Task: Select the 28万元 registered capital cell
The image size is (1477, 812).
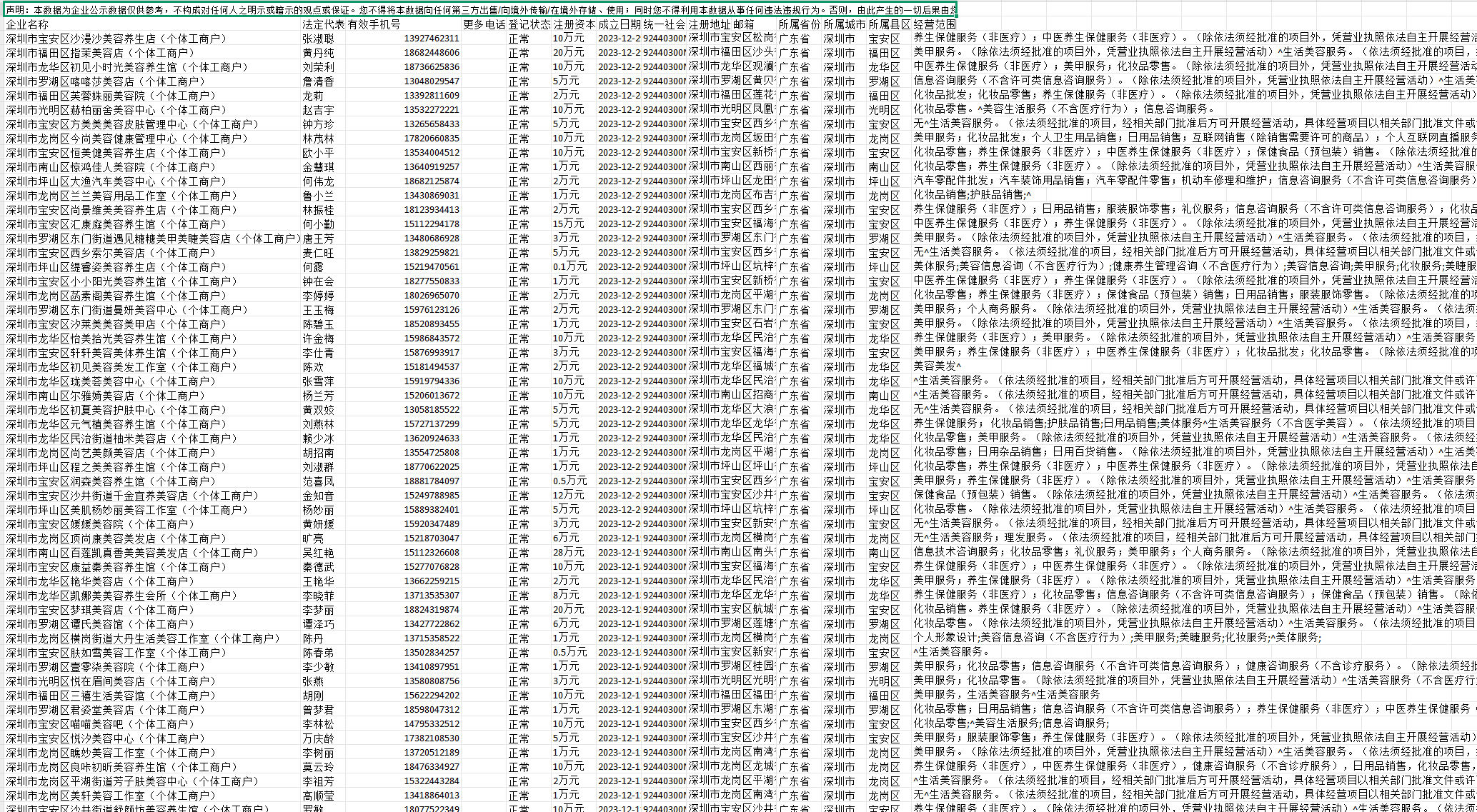Action: tap(569, 552)
